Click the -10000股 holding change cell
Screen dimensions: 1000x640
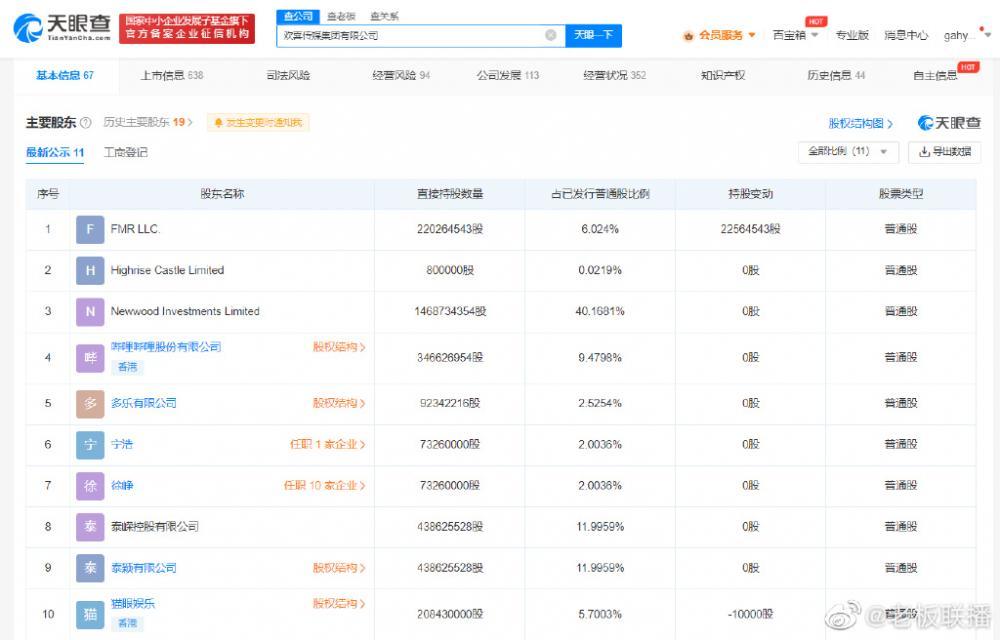coord(750,614)
